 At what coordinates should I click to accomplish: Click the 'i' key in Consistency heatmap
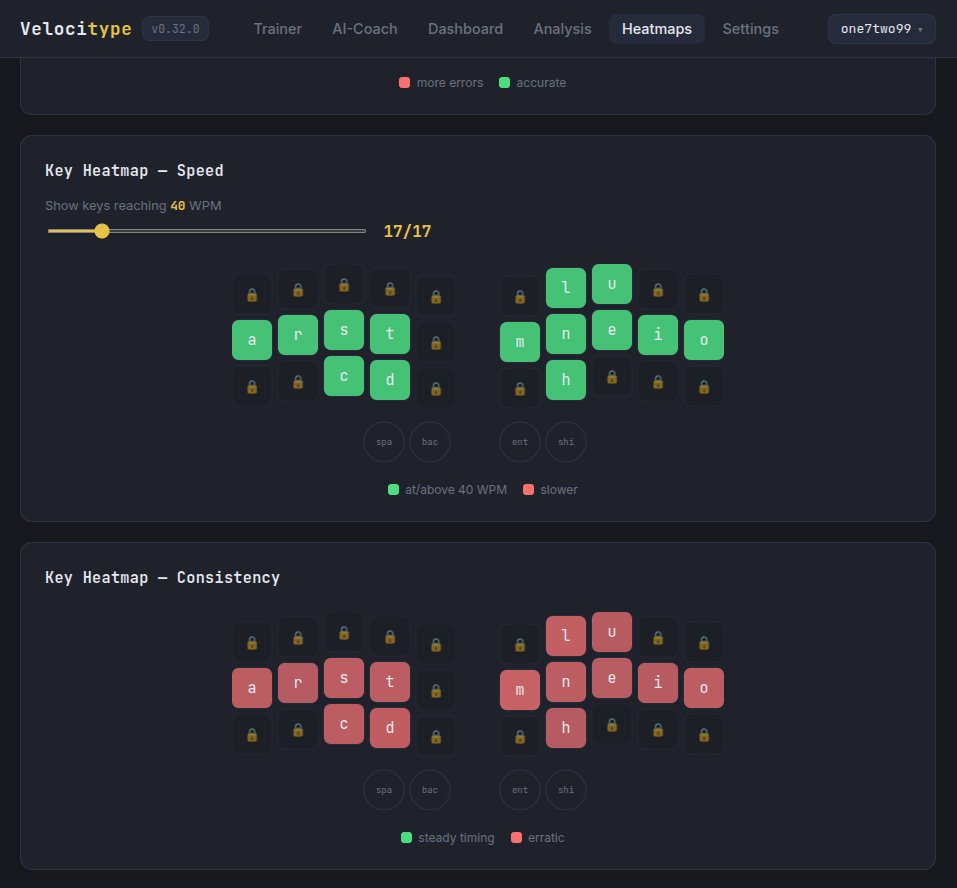658,683
